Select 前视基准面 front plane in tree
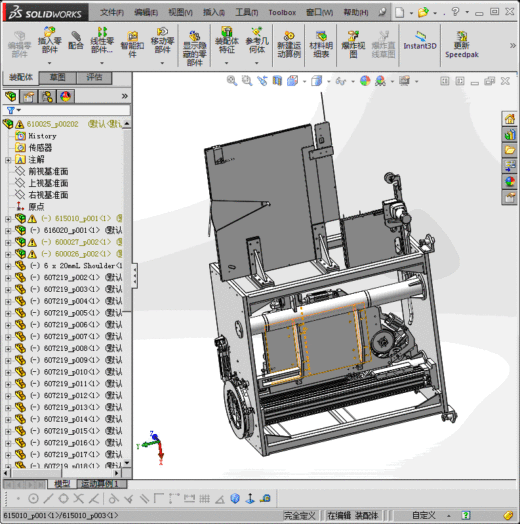Viewport: 520px width, 524px height. click(48, 171)
